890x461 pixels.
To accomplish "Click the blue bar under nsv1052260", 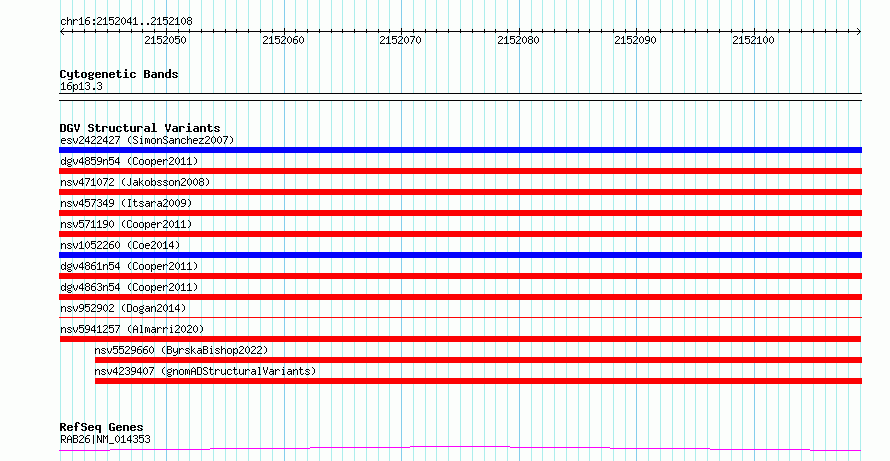I will (x=460, y=255).
